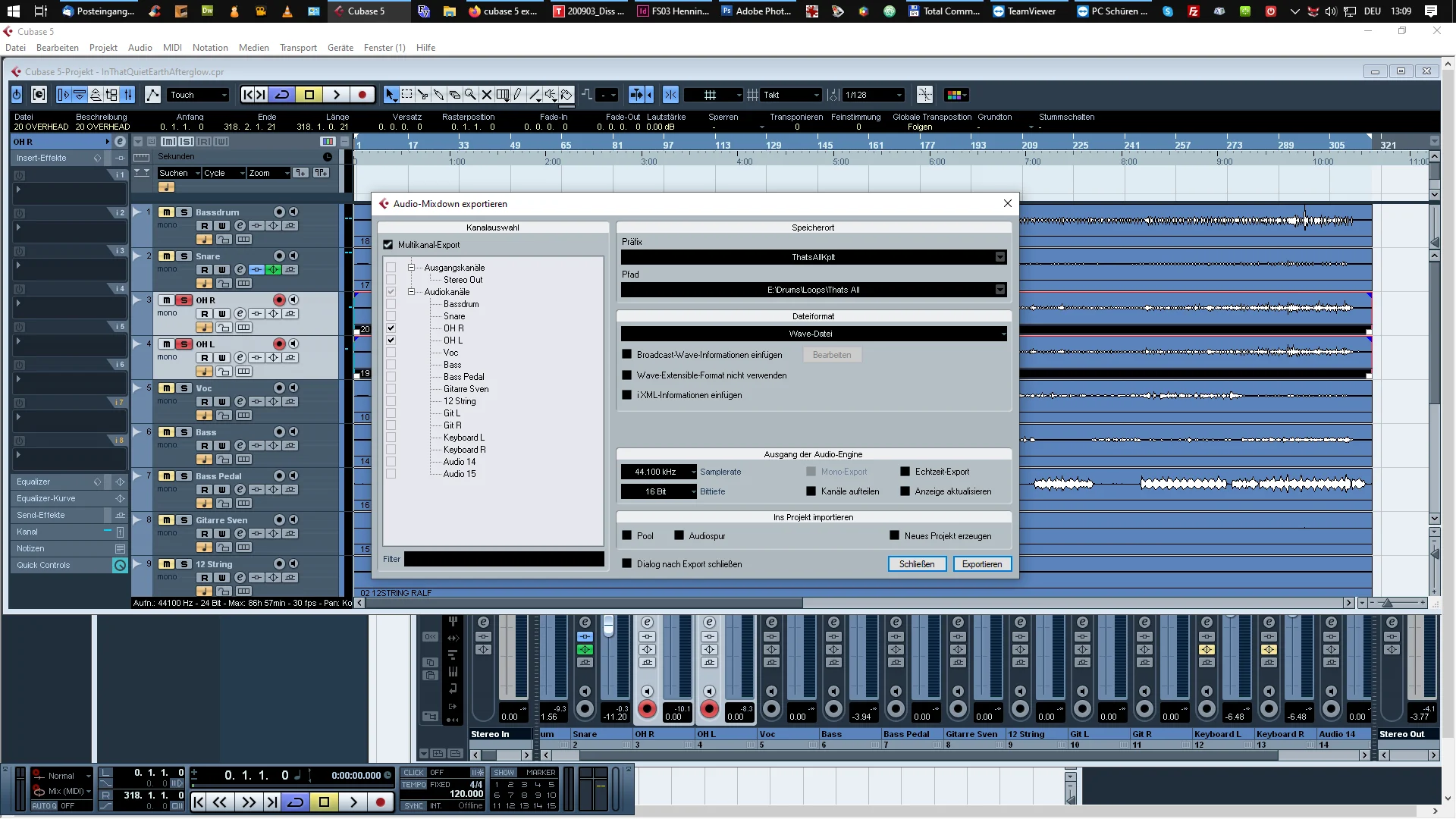Toggle Cycle loop in the top toolbar
1456x819 pixels.
pos(282,95)
